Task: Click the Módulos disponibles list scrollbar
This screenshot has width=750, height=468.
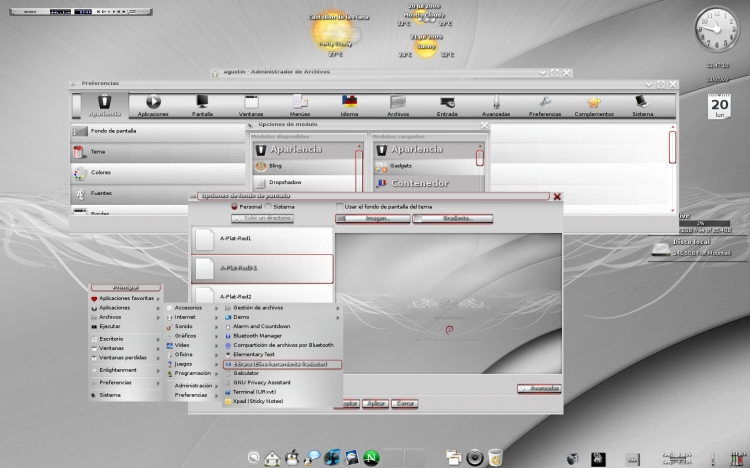Action: pos(359,170)
